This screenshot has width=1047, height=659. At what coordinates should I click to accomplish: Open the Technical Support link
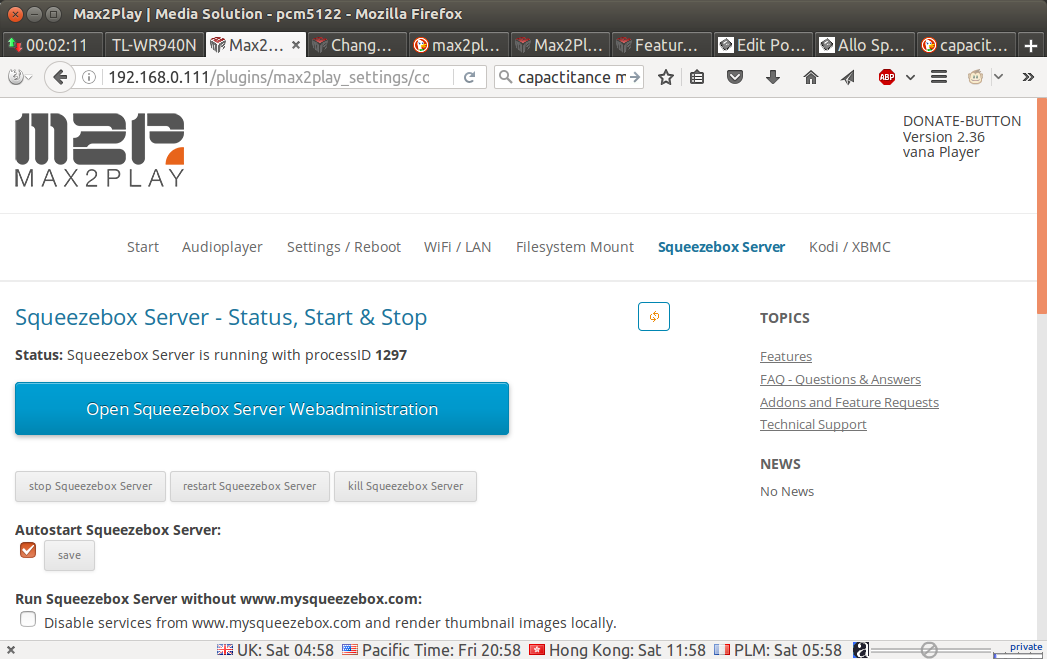click(x=813, y=425)
